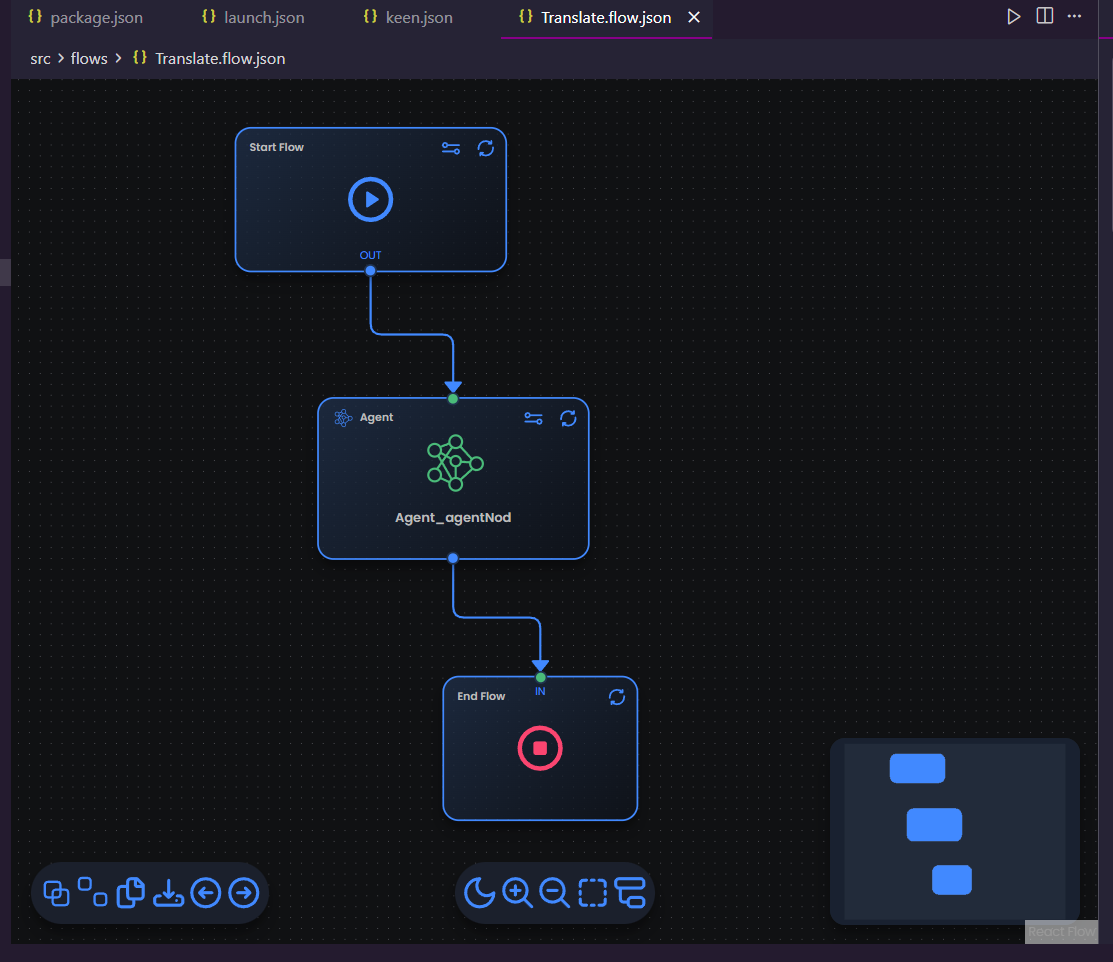This screenshot has width=1113, height=962.
Task: Run the flow with the editor play icon
Action: pos(1014,16)
